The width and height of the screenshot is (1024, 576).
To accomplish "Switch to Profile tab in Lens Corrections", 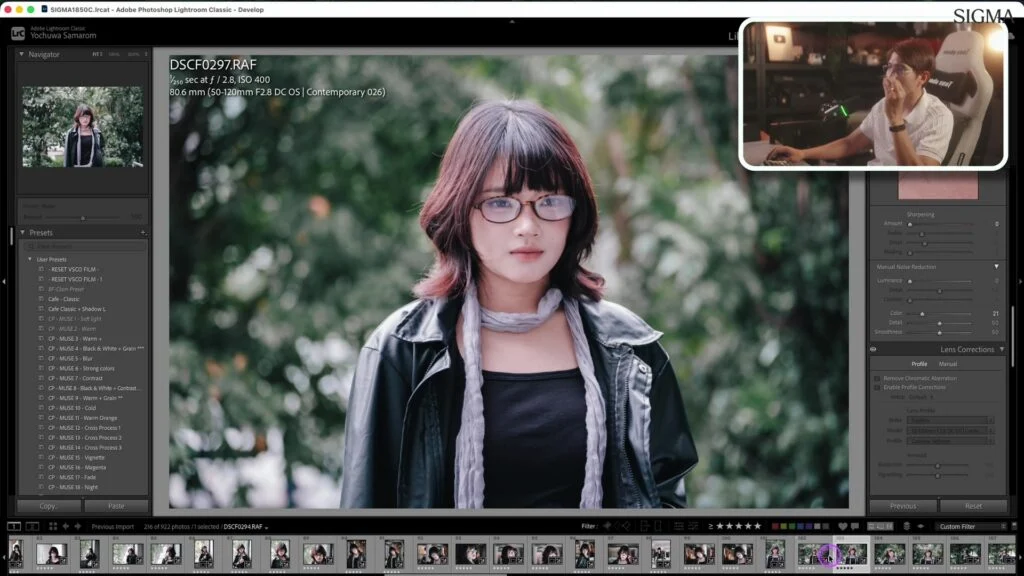I will pyautogui.click(x=919, y=364).
